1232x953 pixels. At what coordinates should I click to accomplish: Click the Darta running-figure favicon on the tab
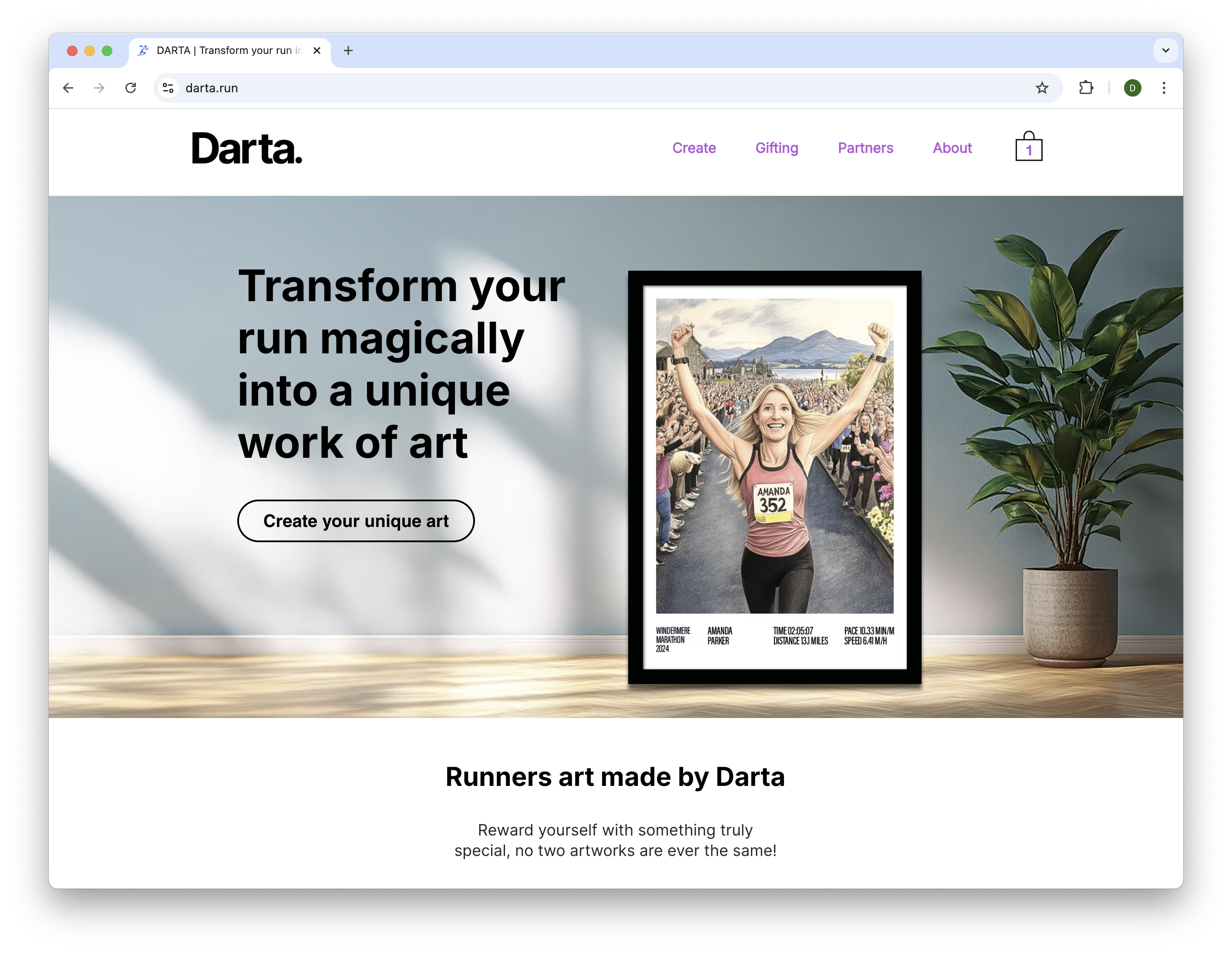click(142, 50)
